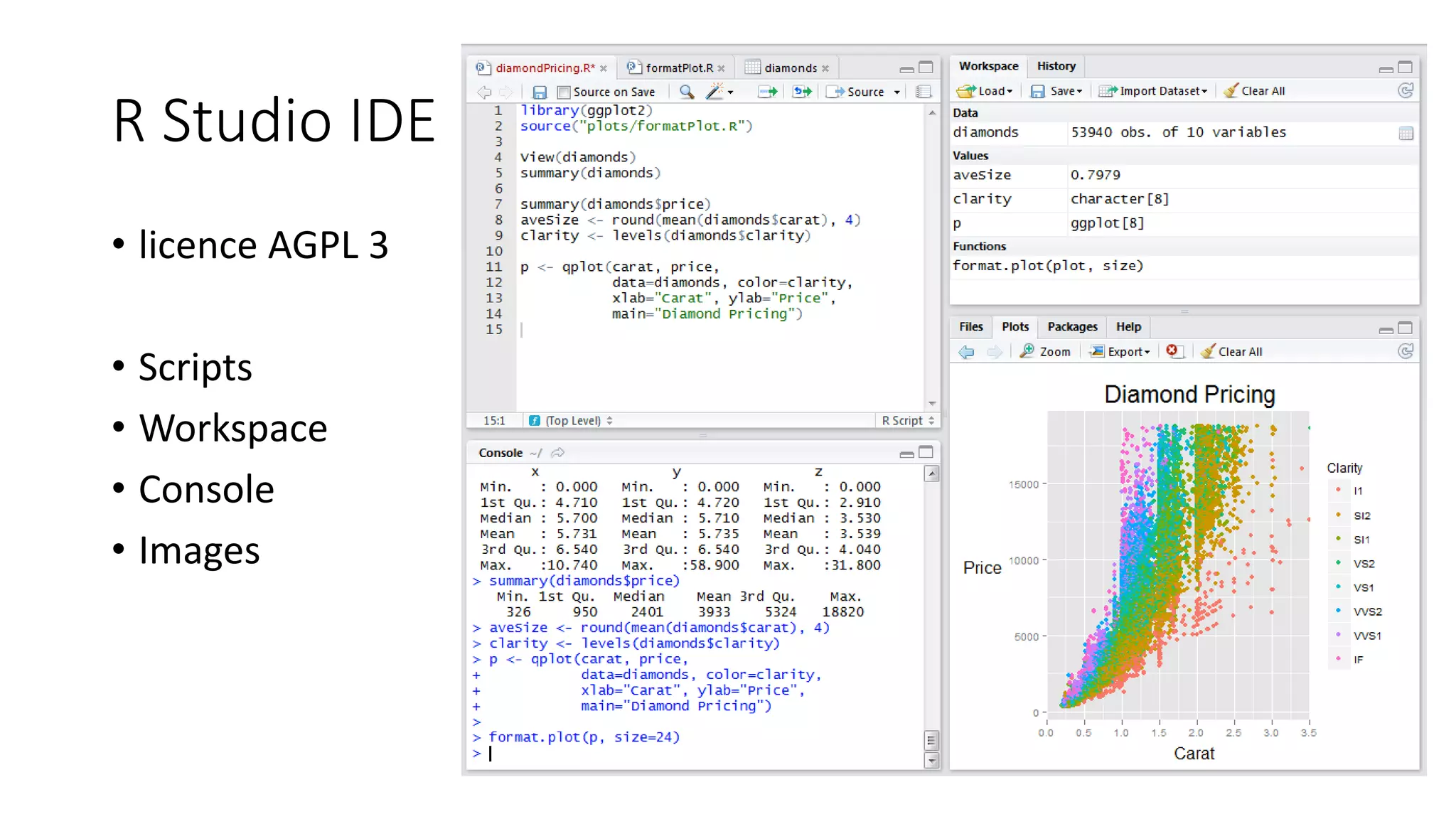1456x819 pixels.
Task: Click the console input prompt line
Action: point(697,754)
